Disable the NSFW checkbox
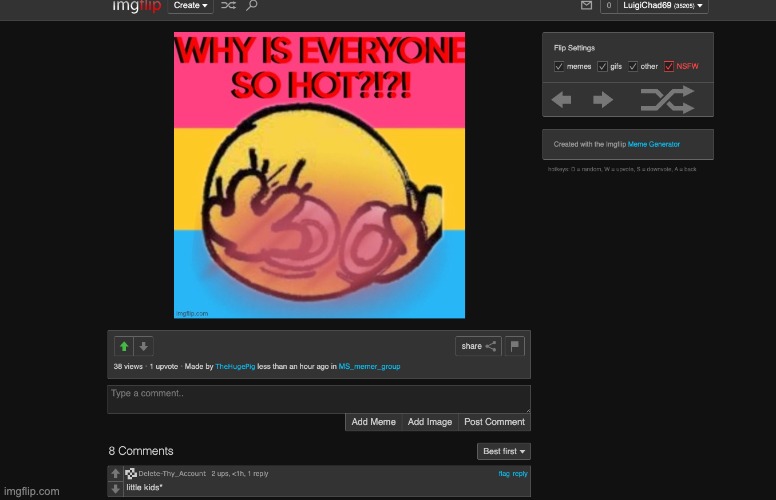This screenshot has height=500, width=776. pos(669,67)
